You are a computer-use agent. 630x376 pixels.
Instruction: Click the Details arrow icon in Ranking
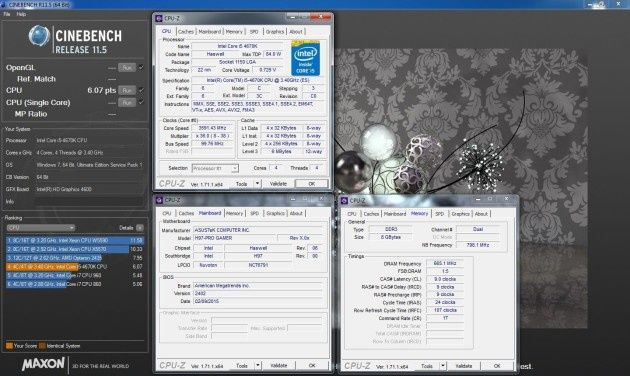pyautogui.click(x=139, y=228)
